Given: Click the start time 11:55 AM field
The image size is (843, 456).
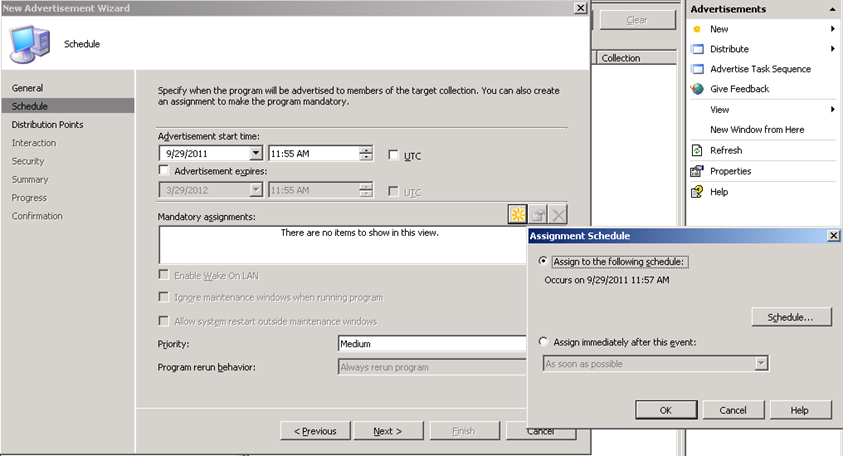Looking at the screenshot, I should pos(314,153).
